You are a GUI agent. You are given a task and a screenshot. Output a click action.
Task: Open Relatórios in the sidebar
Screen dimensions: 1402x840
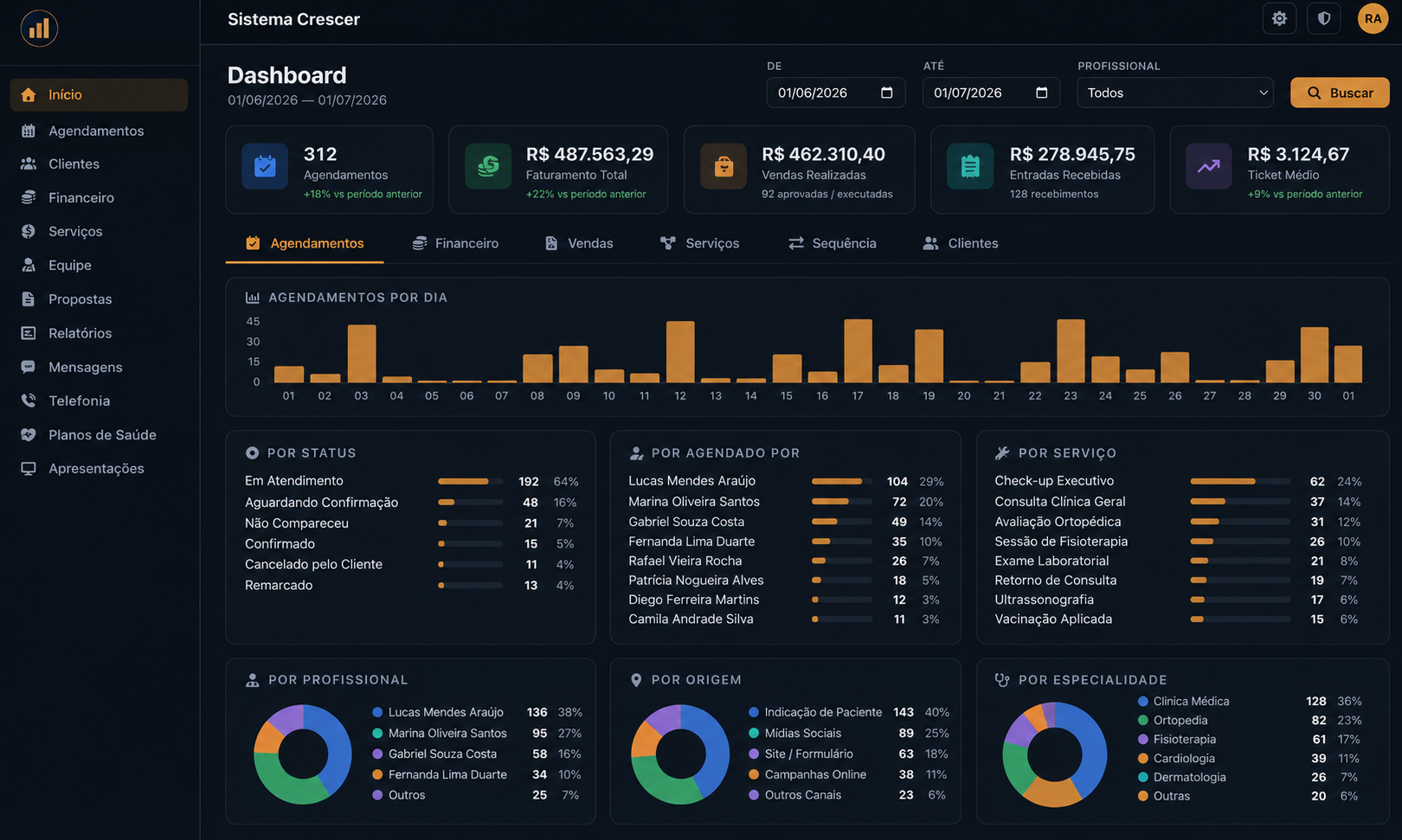(x=99, y=333)
